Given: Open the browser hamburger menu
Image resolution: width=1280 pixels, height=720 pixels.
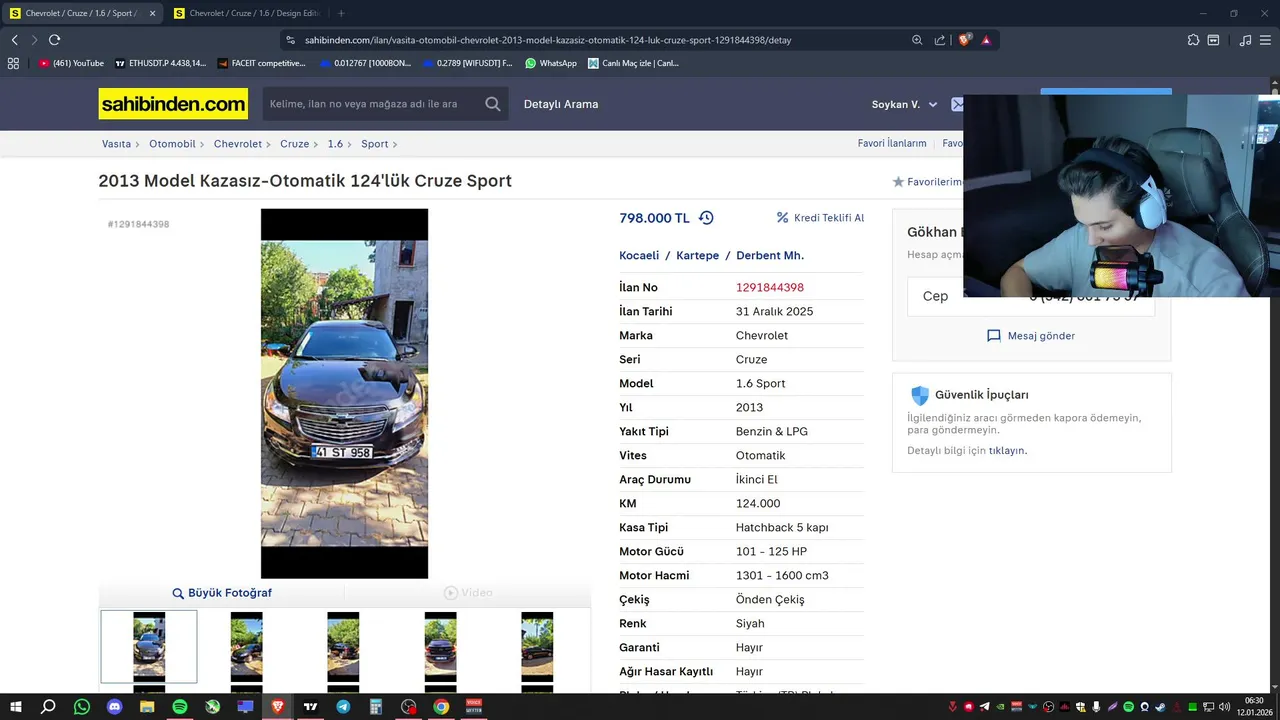Looking at the screenshot, I should pyautogui.click(x=1266, y=40).
